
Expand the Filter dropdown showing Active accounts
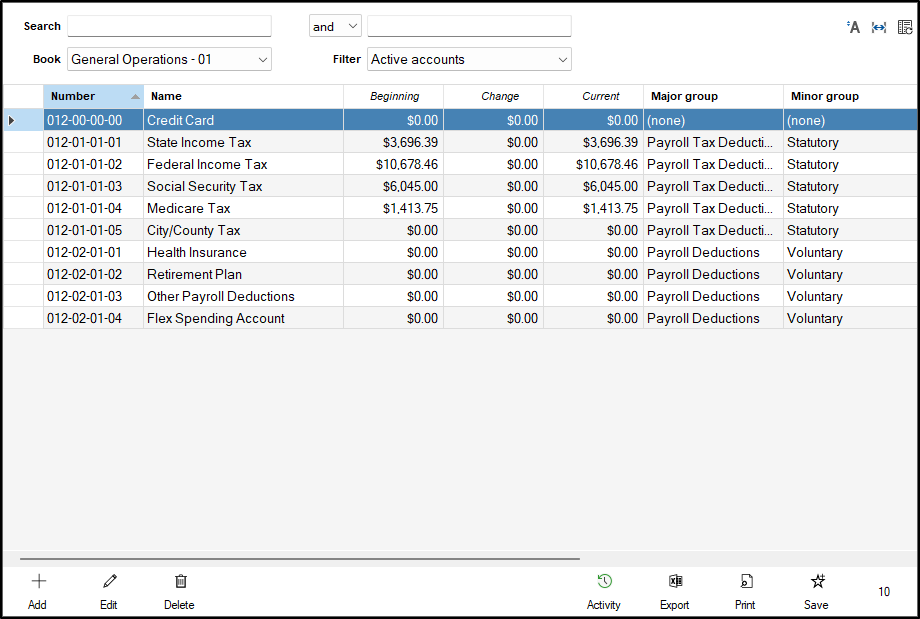click(x=469, y=60)
